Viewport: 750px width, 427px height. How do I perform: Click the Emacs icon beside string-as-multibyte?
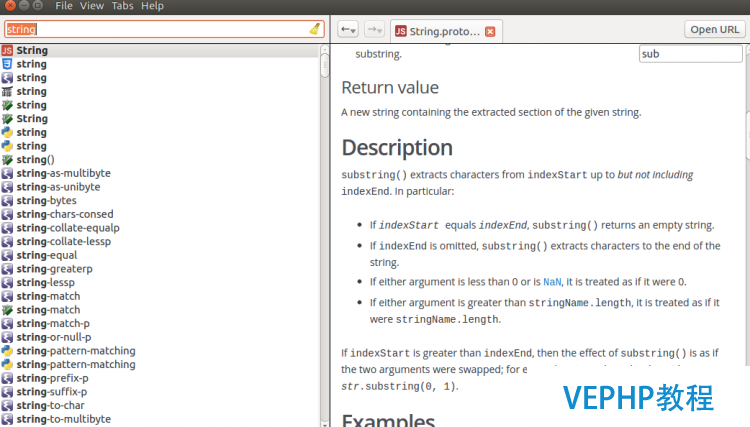click(x=7, y=173)
